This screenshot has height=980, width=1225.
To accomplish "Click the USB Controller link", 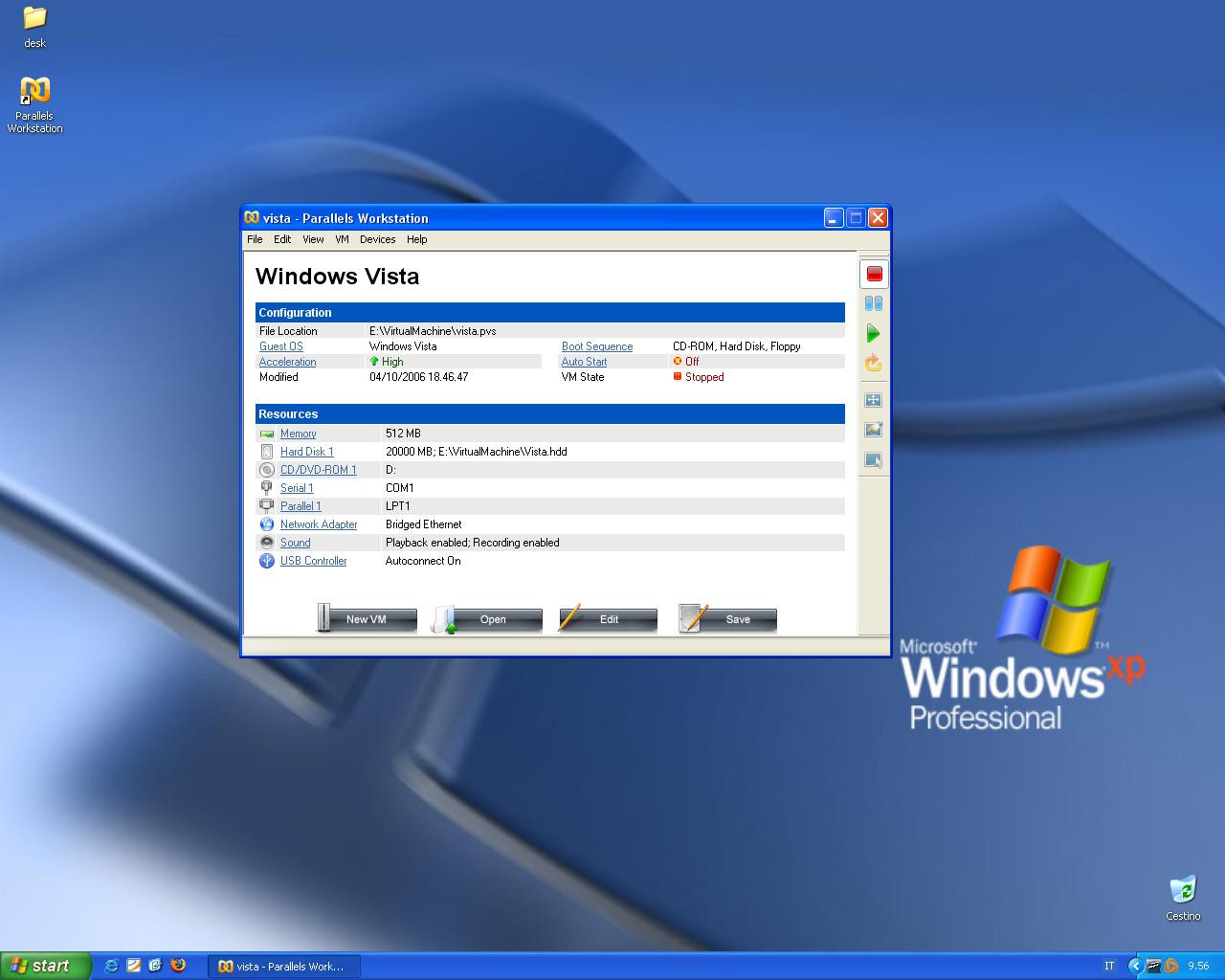I will [x=313, y=561].
